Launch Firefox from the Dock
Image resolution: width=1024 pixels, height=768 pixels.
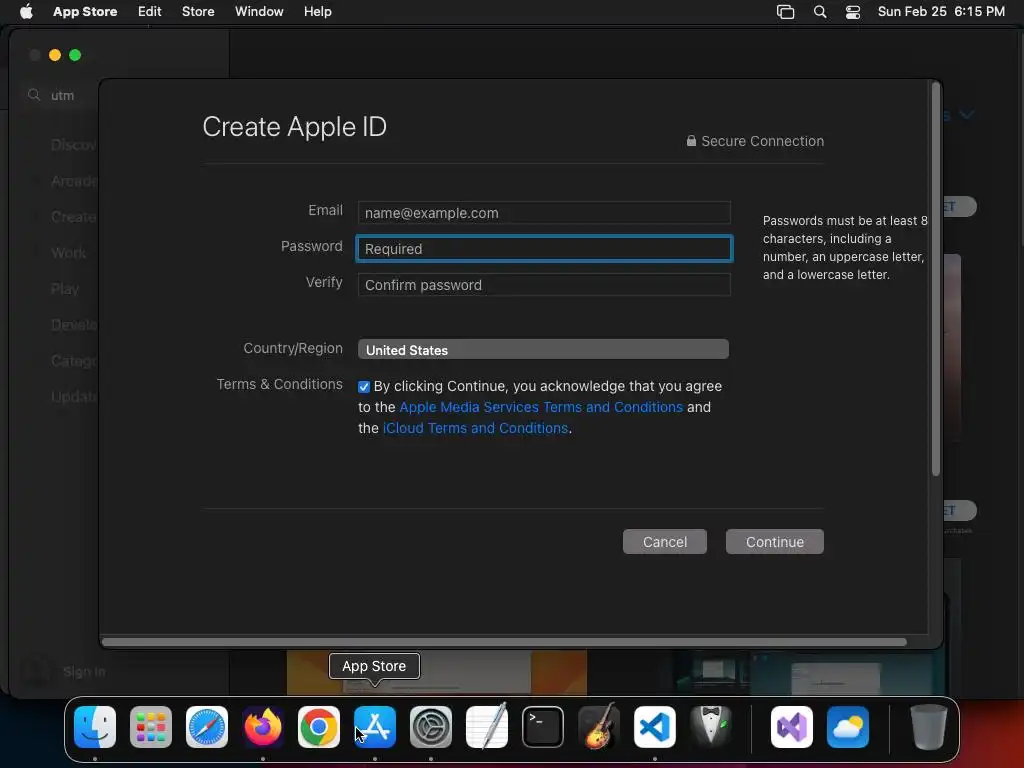pyautogui.click(x=263, y=727)
